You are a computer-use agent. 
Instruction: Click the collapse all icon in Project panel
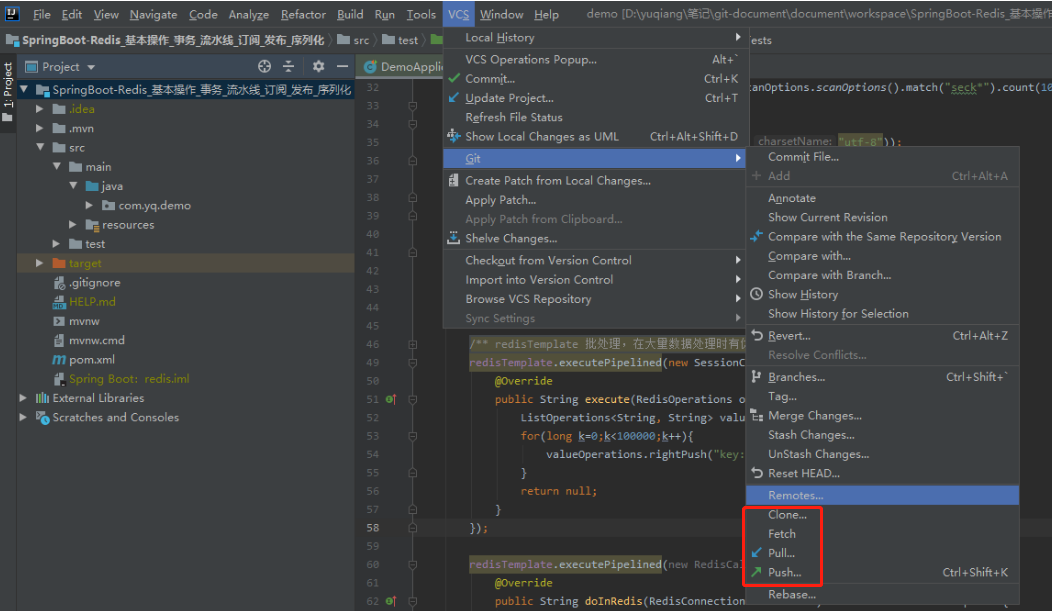point(288,66)
